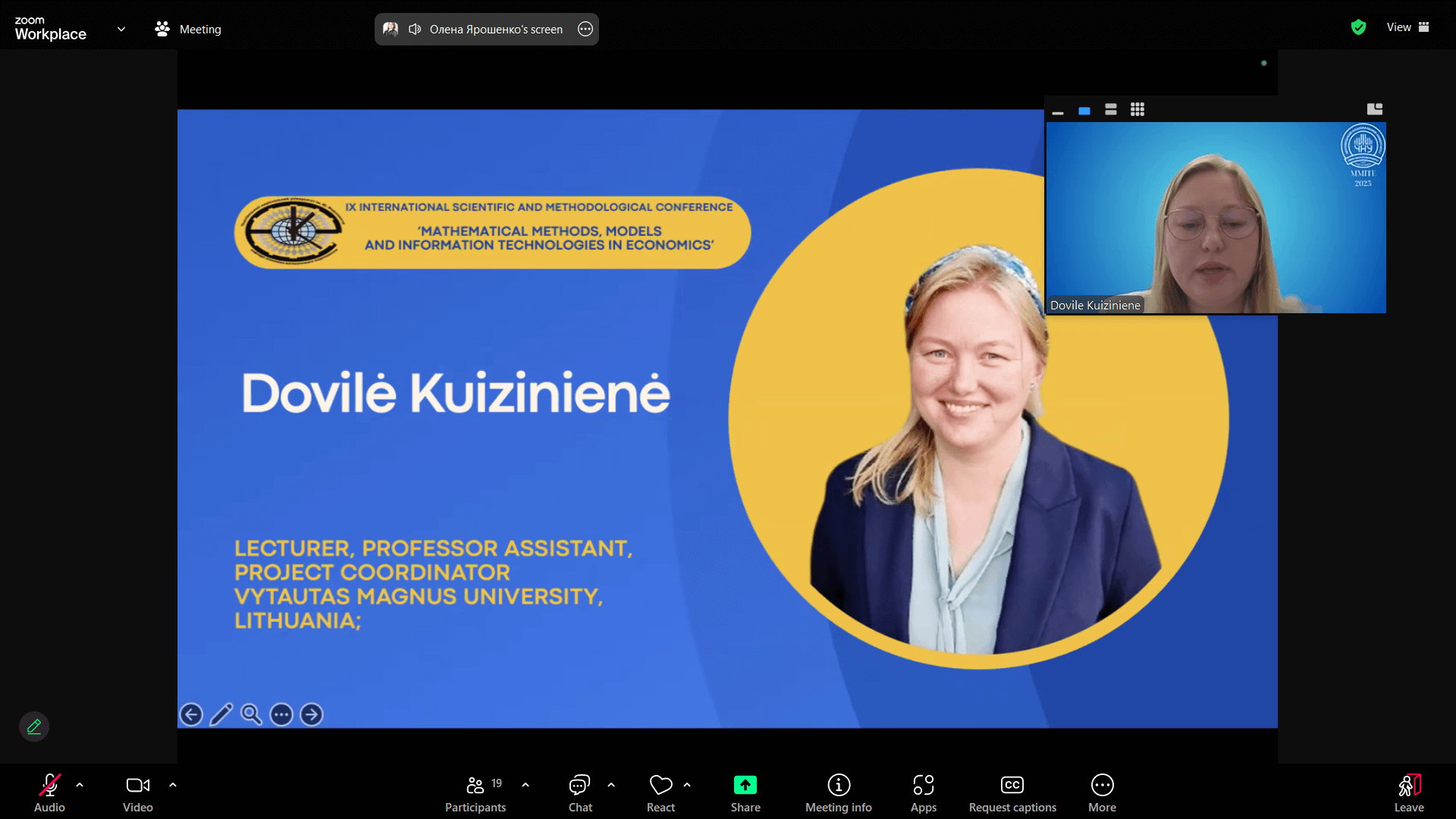Viewport: 1456px width, 819px height.
Task: Open the slideshow zoom magnifier
Action: point(251,714)
